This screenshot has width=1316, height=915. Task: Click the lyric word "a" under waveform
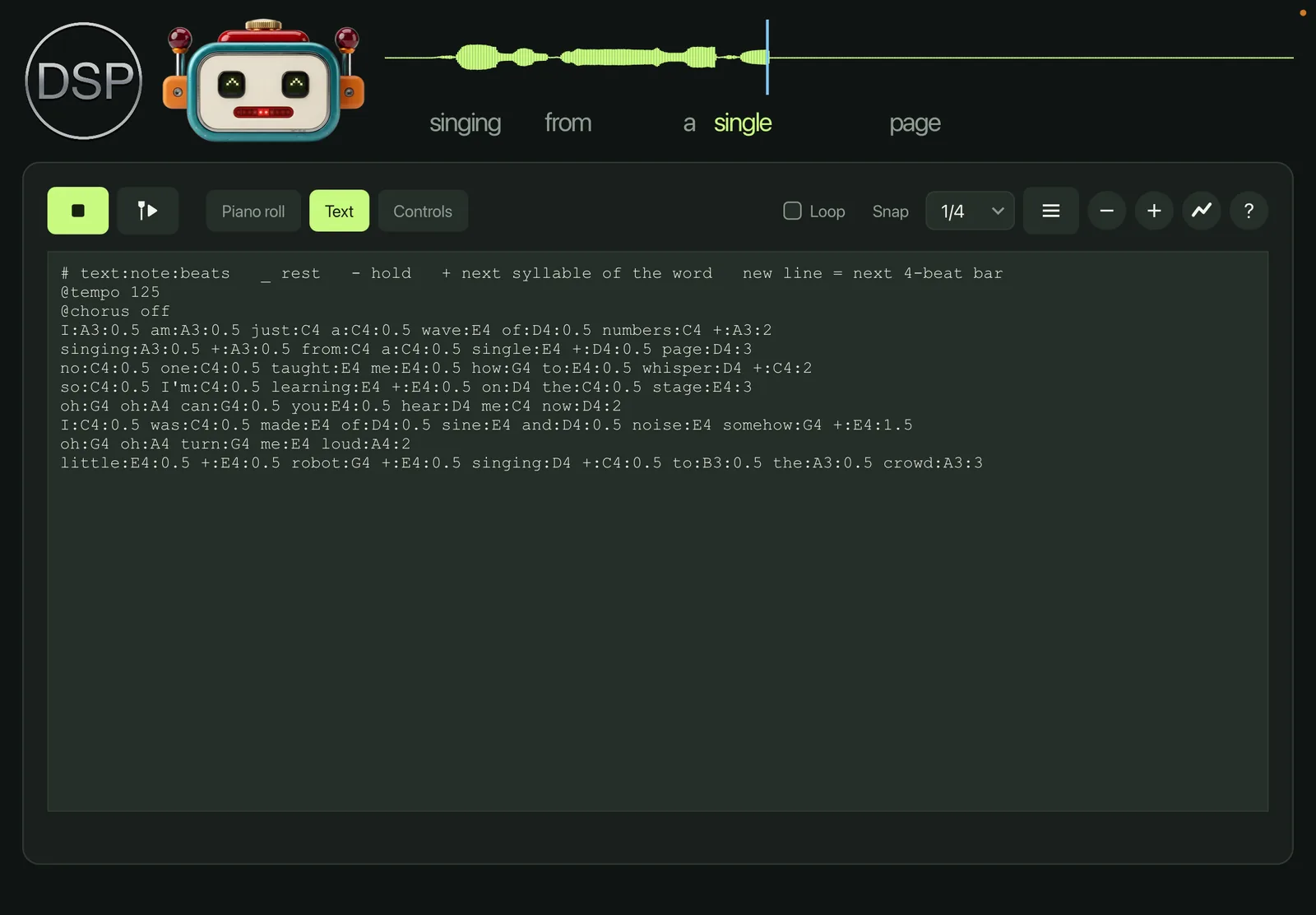tap(689, 123)
